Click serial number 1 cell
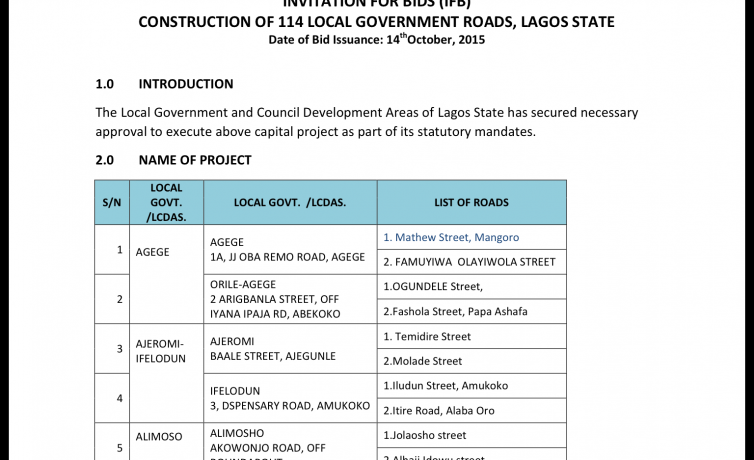This screenshot has height=460, width=754. tap(112, 250)
